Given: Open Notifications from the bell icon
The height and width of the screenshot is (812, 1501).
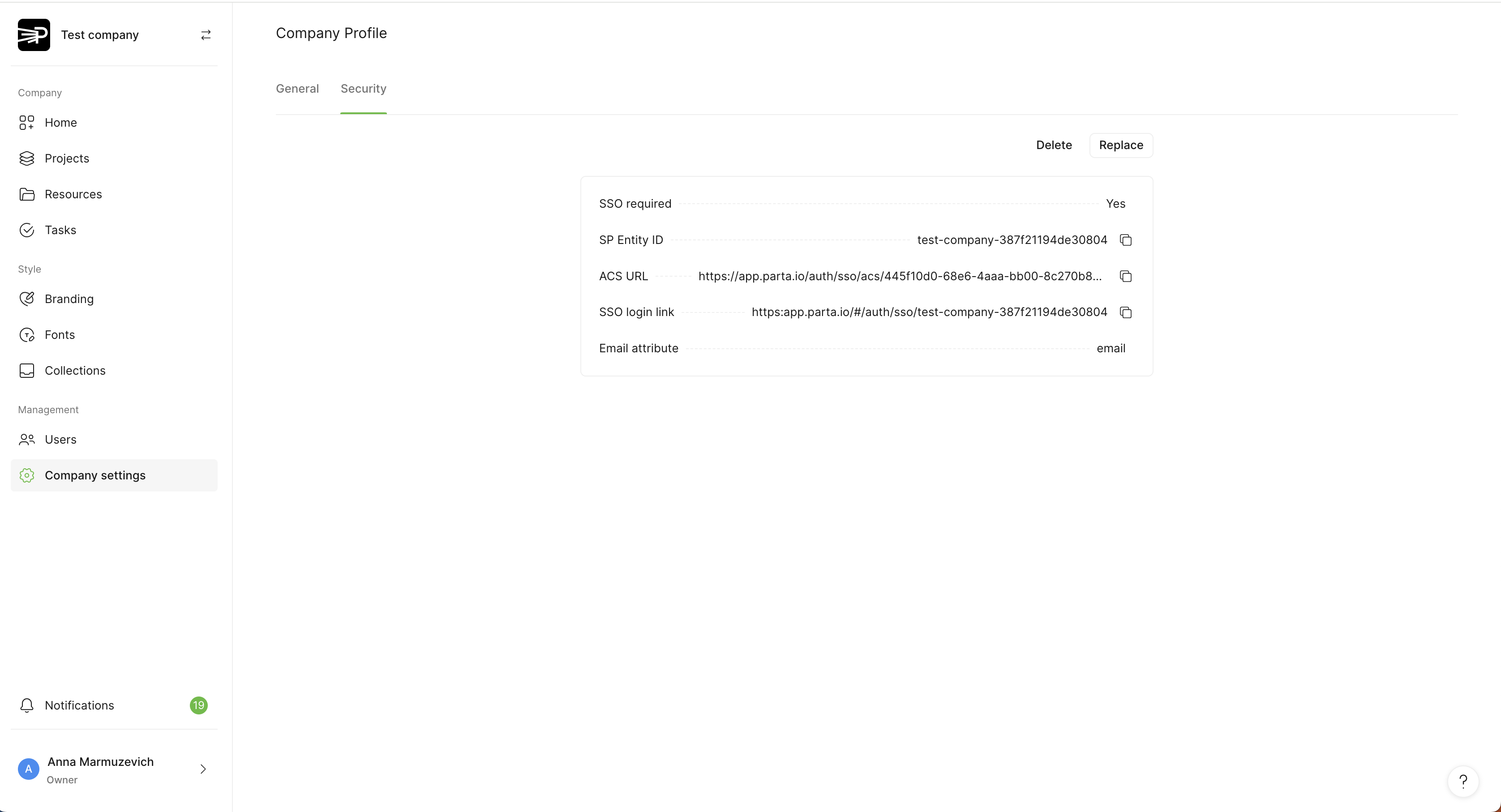Looking at the screenshot, I should pos(27,705).
